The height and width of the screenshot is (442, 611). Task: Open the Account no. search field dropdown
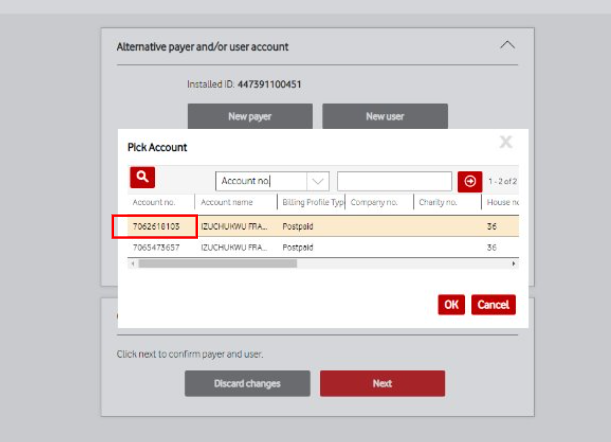tap(317, 181)
